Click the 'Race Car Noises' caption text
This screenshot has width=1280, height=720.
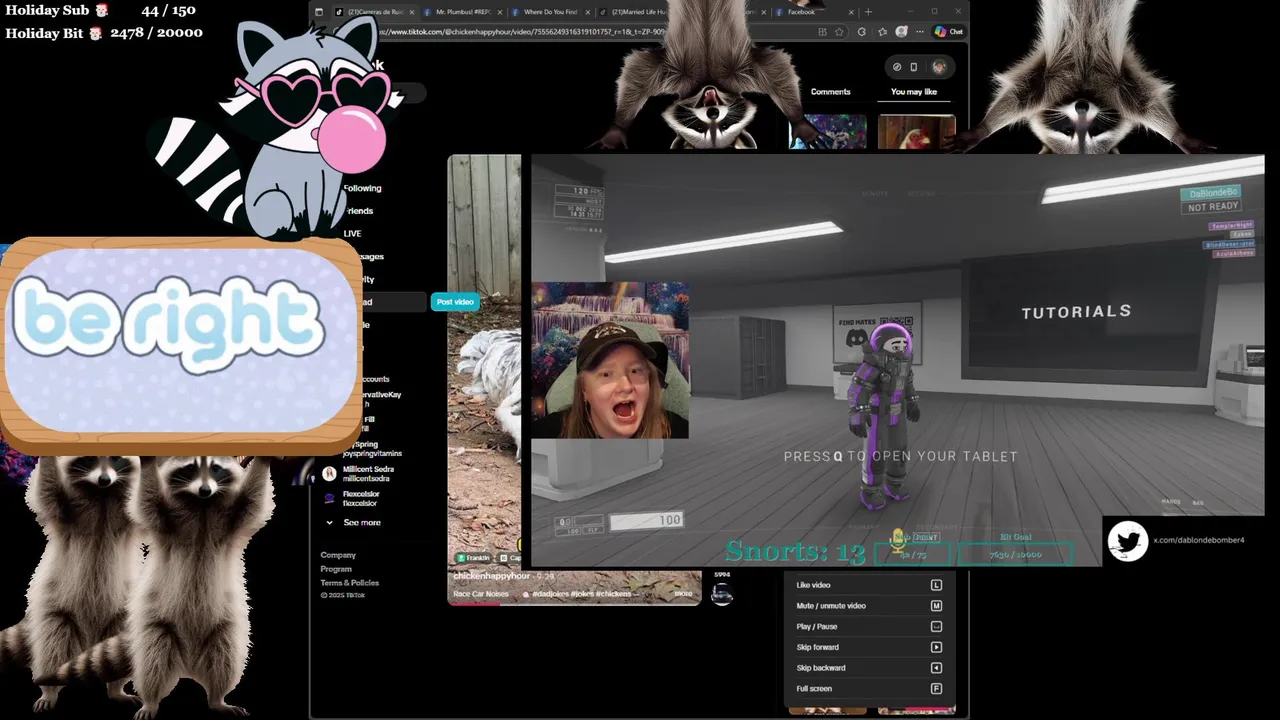click(481, 594)
